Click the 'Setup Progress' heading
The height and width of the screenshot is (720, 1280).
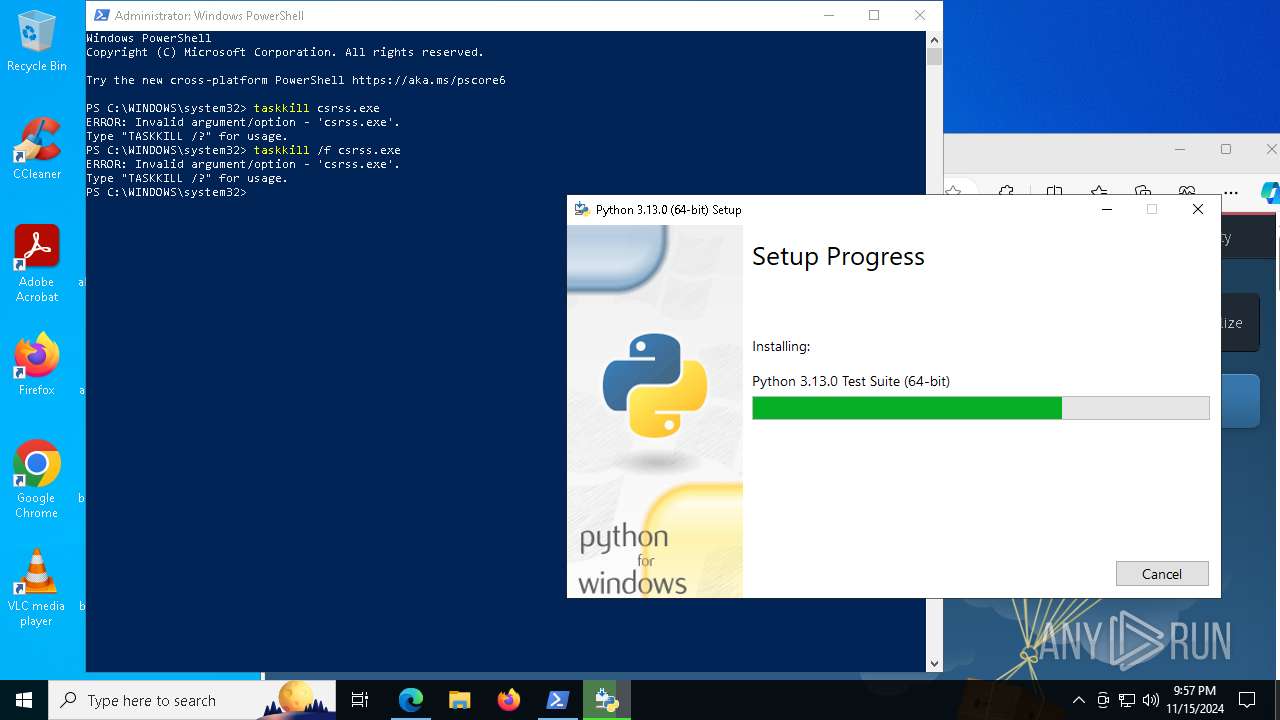838,256
